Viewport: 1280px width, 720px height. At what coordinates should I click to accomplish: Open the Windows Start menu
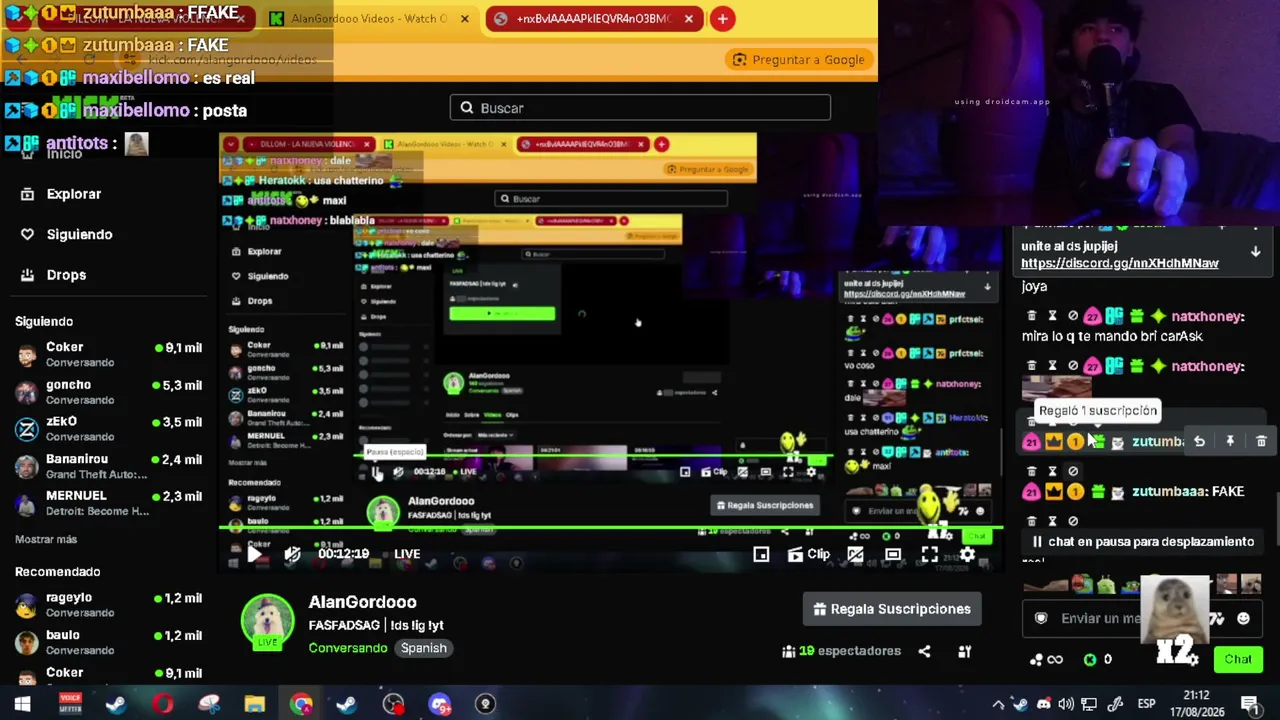tap(22, 704)
